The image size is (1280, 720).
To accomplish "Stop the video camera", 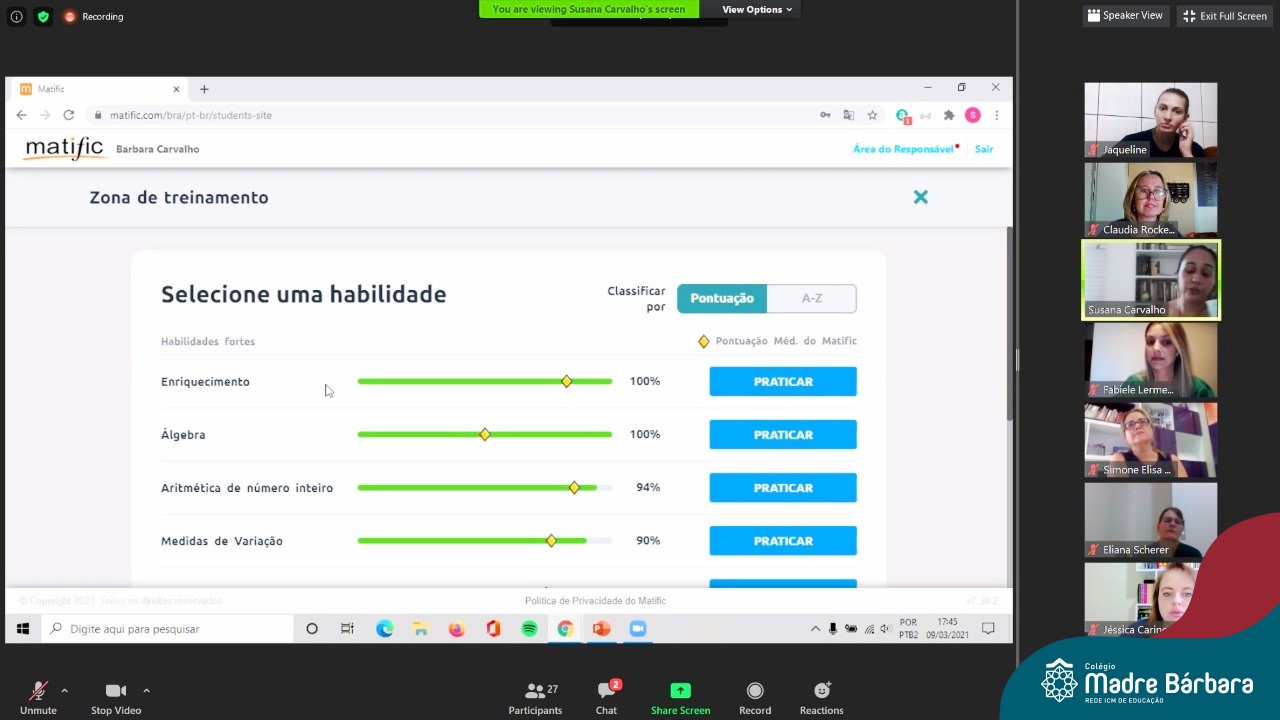I will tap(115, 692).
